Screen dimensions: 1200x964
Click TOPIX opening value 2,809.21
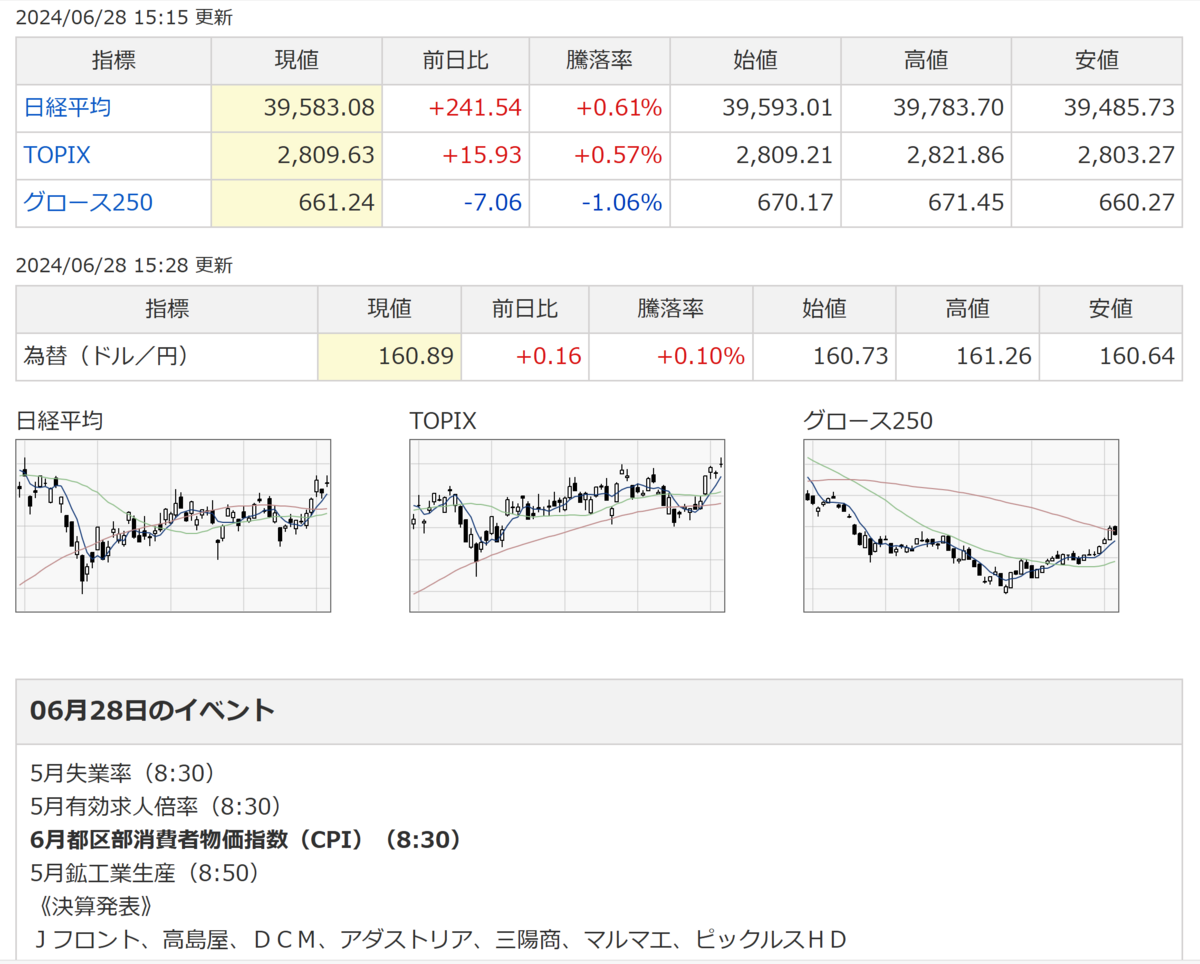pyautogui.click(x=784, y=156)
